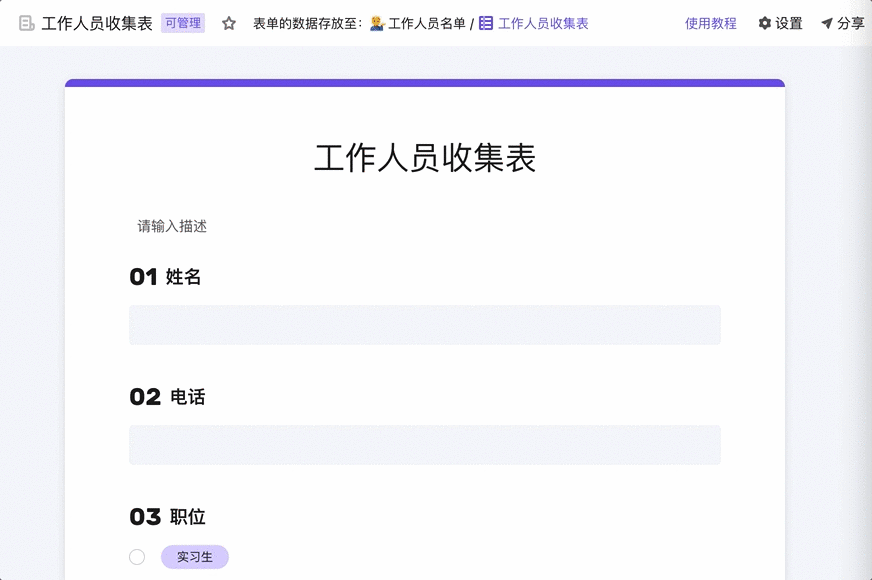The height and width of the screenshot is (580, 872).
Task: Focus the 姓名 input field
Action: [x=425, y=325]
